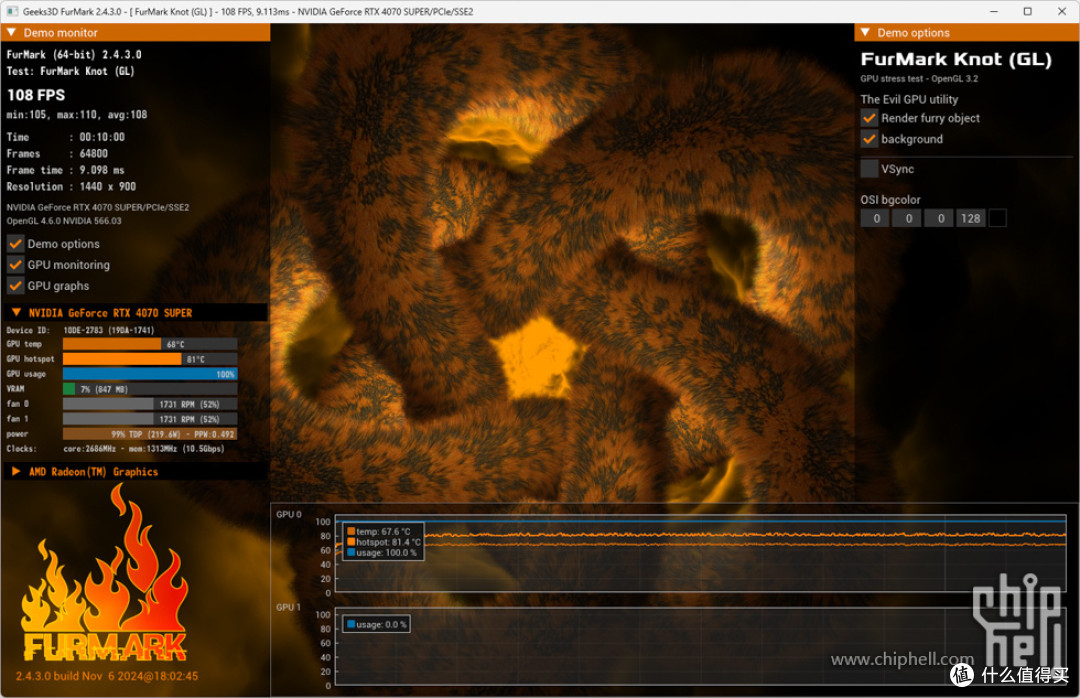
Task: Toggle the background checkbox
Action: 869,138
